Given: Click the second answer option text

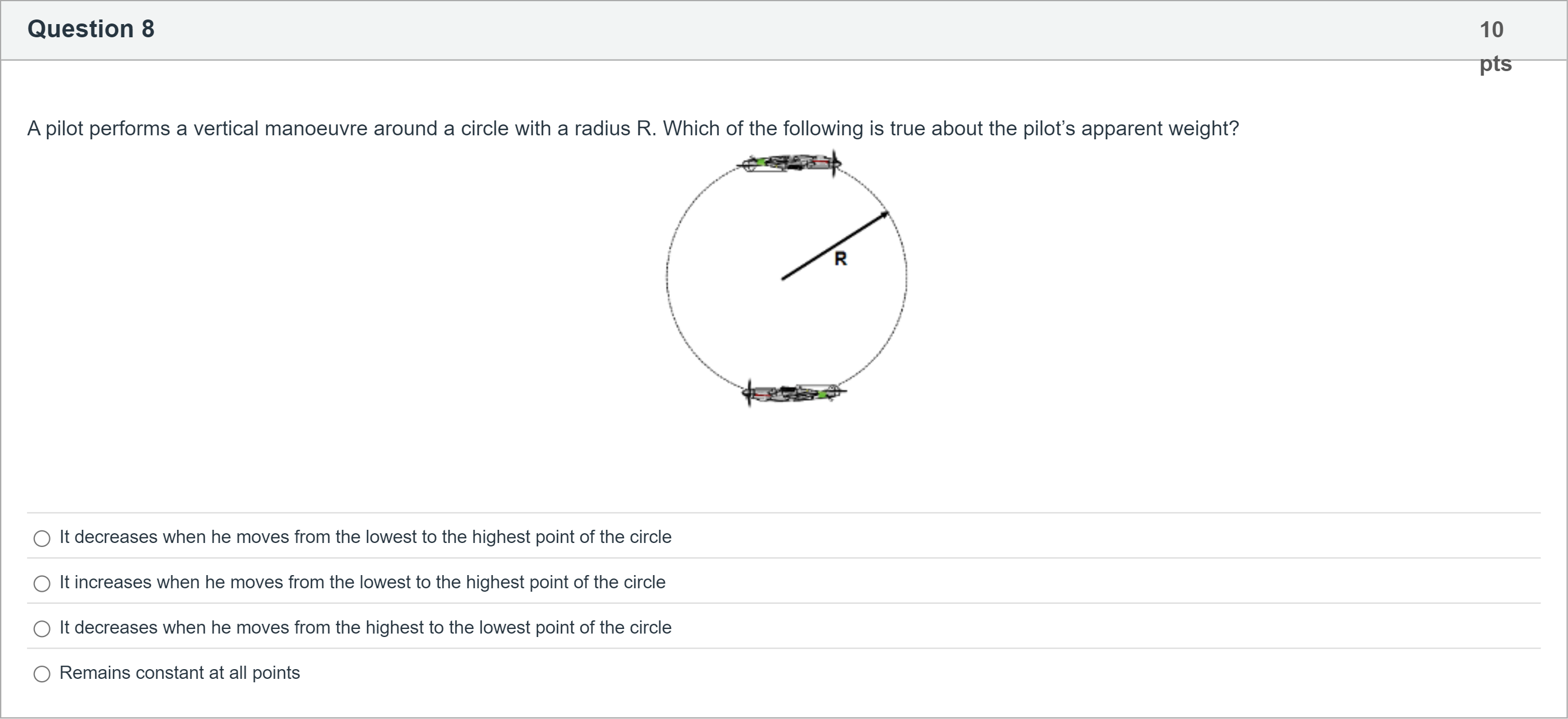Looking at the screenshot, I should pos(362,582).
